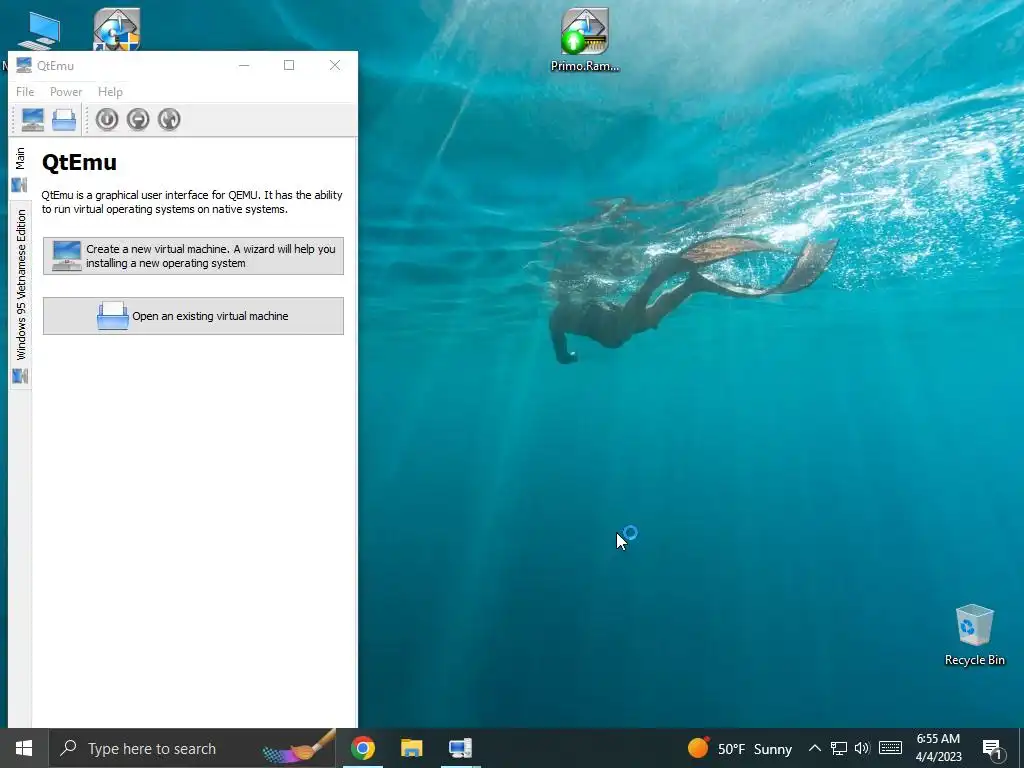Click the volume speaker tray icon

coord(862,748)
